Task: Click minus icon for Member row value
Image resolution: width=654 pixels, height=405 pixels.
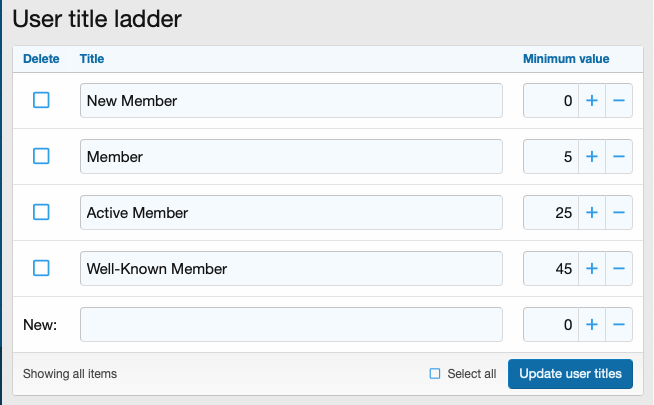Action: point(618,157)
